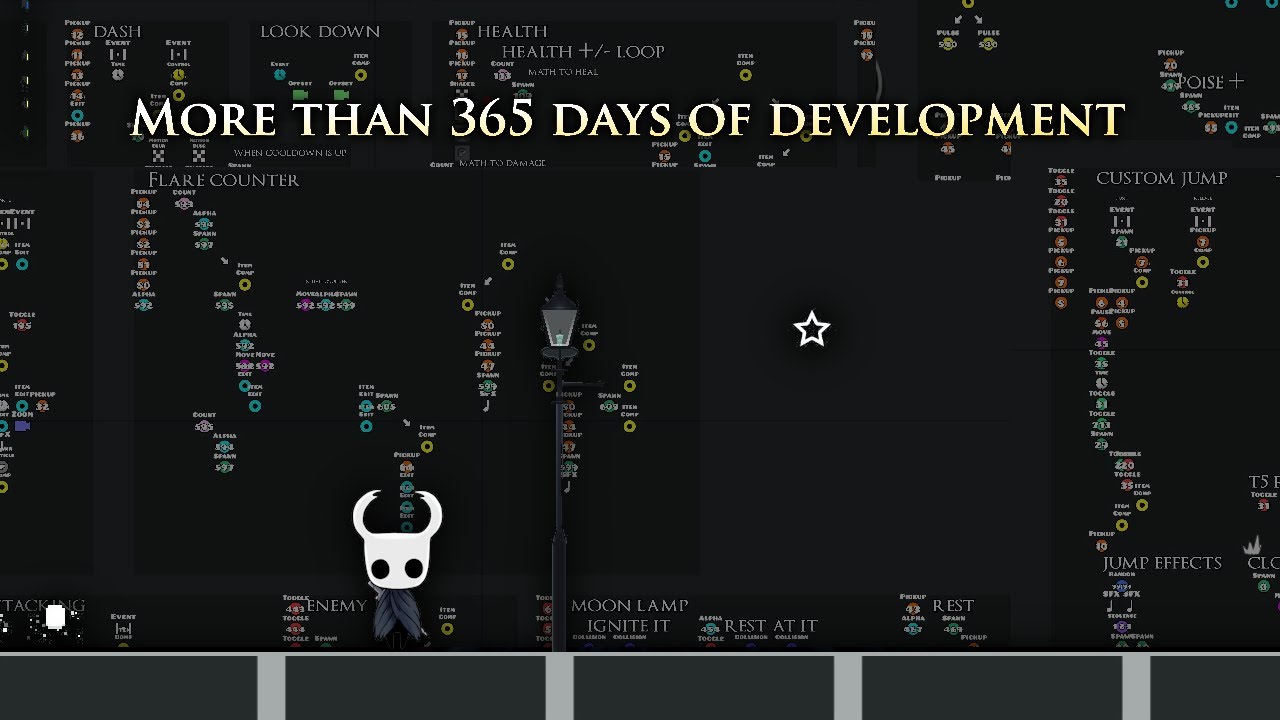Select the Count trigger in the Health group

pyautogui.click(x=502, y=75)
